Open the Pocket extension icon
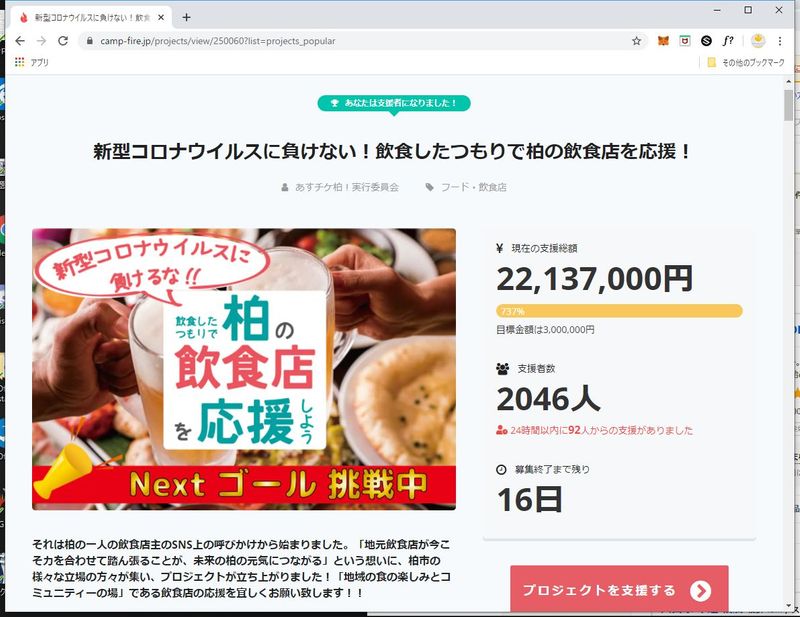This screenshot has height=617, width=800. tap(685, 41)
